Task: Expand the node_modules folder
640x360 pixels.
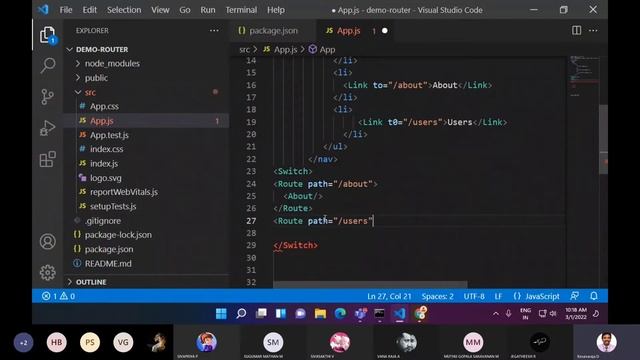Action: 112,63
